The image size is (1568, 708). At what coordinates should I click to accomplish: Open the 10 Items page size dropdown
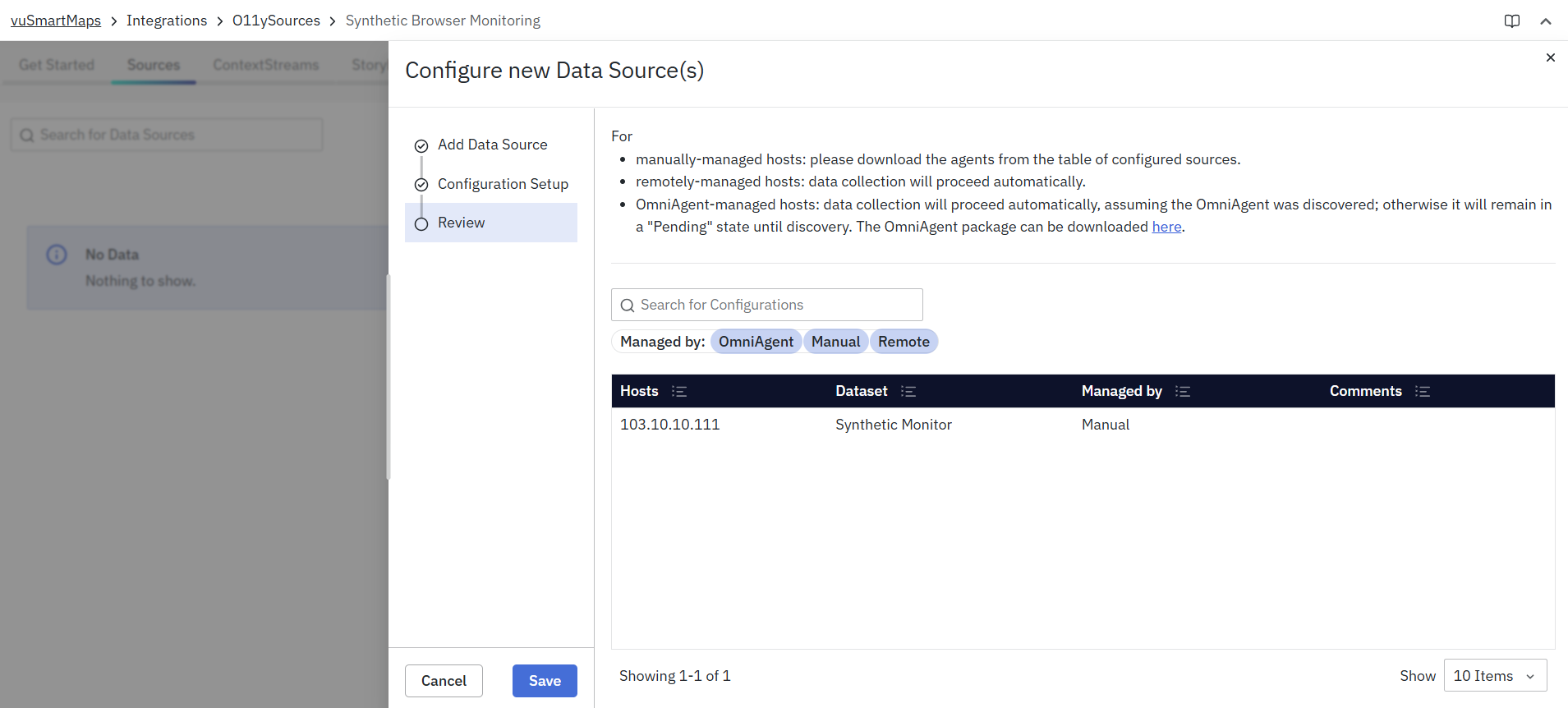[x=1494, y=676]
